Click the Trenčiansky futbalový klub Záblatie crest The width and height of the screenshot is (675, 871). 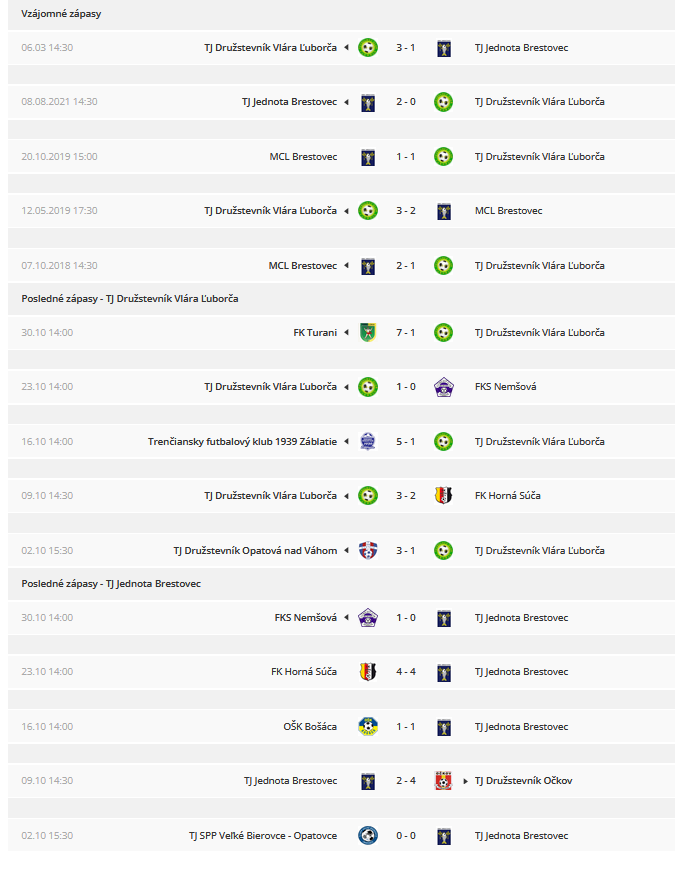pos(368,442)
